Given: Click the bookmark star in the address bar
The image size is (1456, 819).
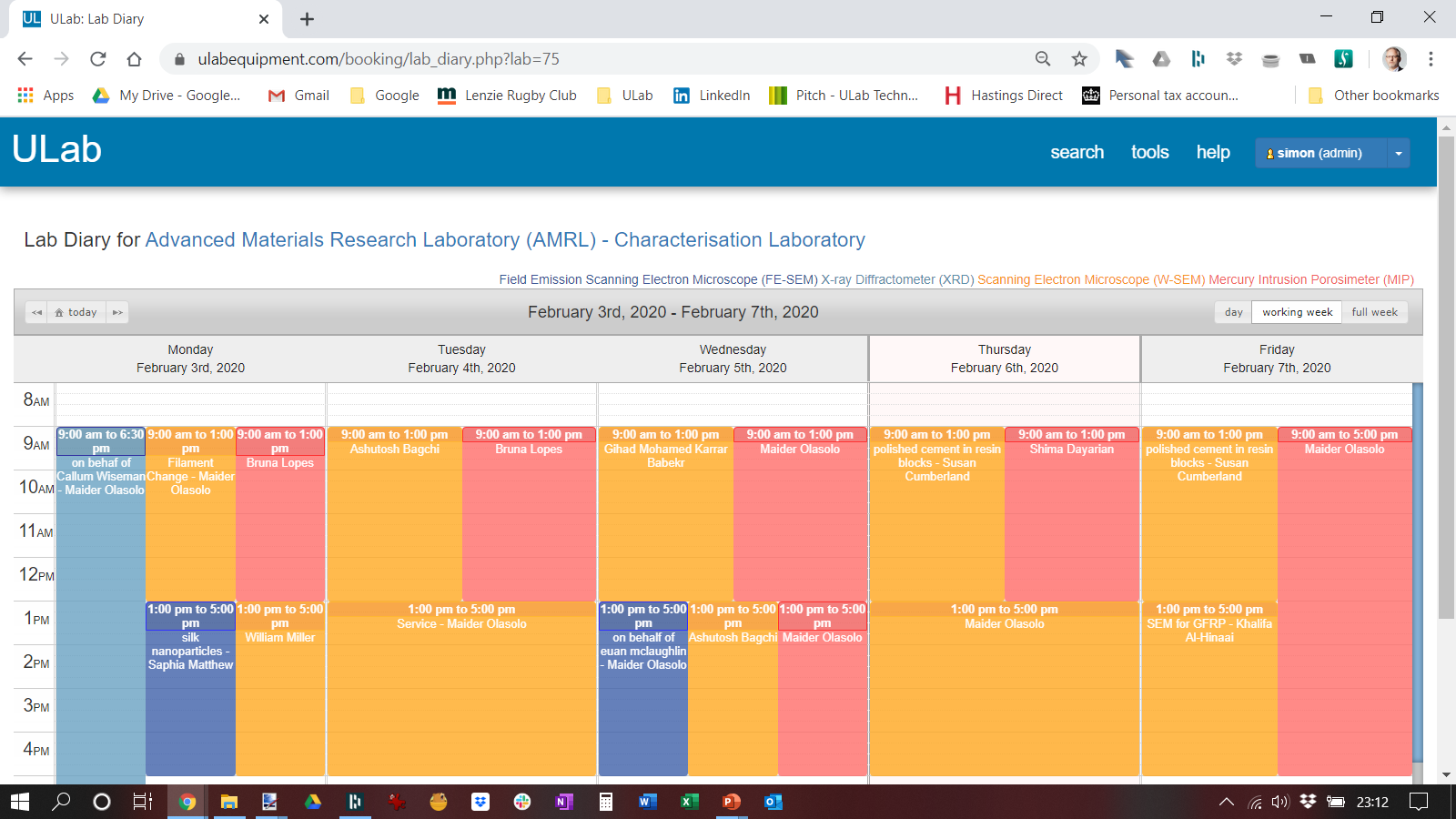Looking at the screenshot, I should [1079, 58].
